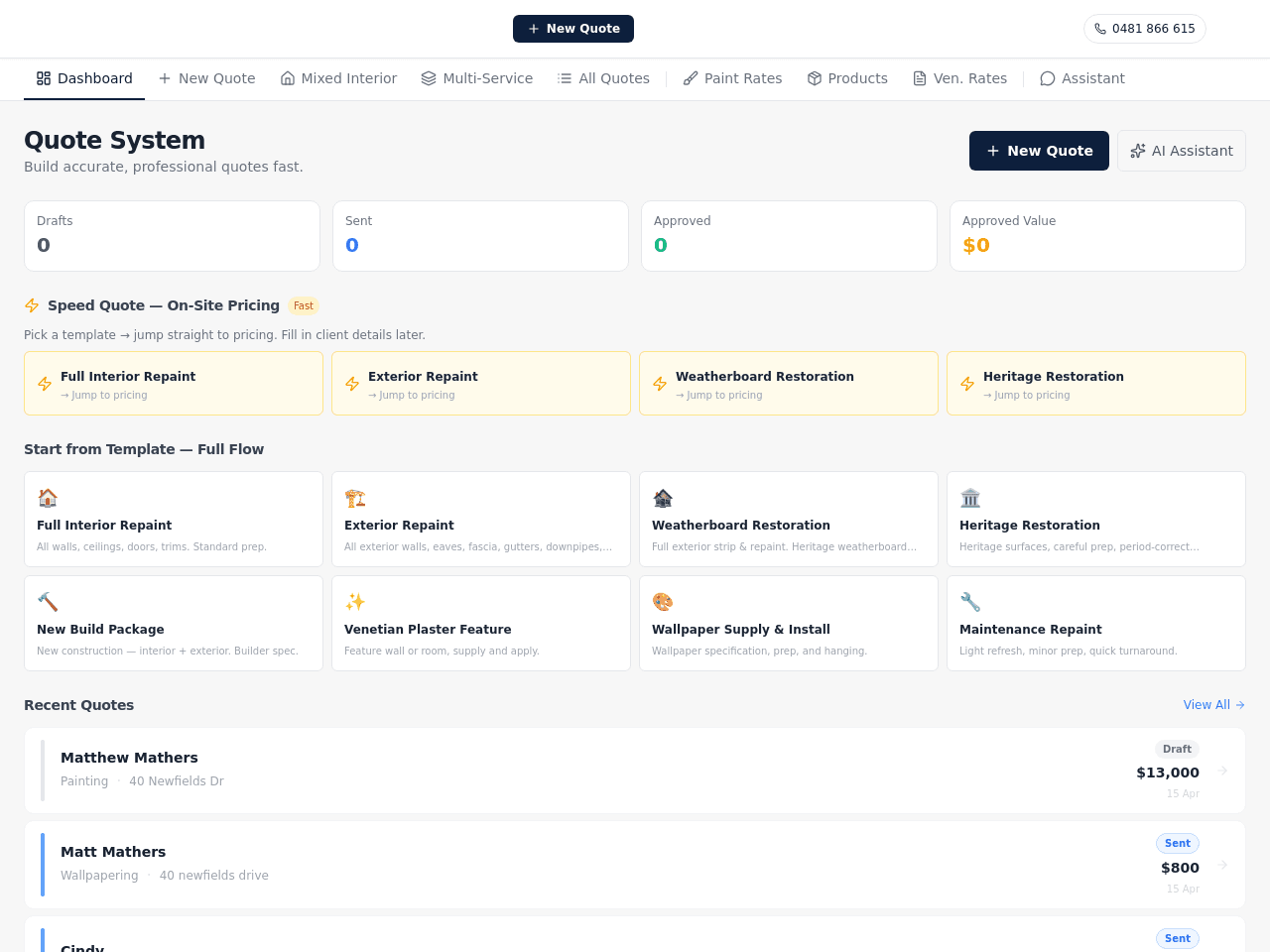1270x952 pixels.
Task: Select the Weatherboard Restoration speed quote card
Action: [789, 384]
